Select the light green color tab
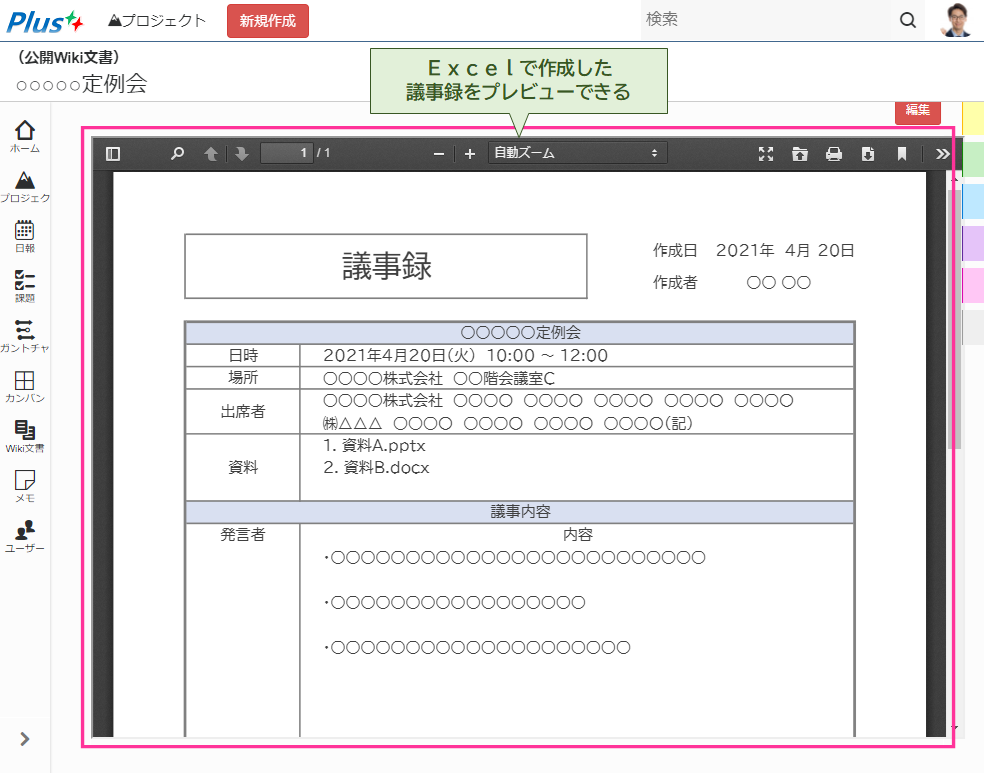The height and width of the screenshot is (773, 984). tap(973, 159)
